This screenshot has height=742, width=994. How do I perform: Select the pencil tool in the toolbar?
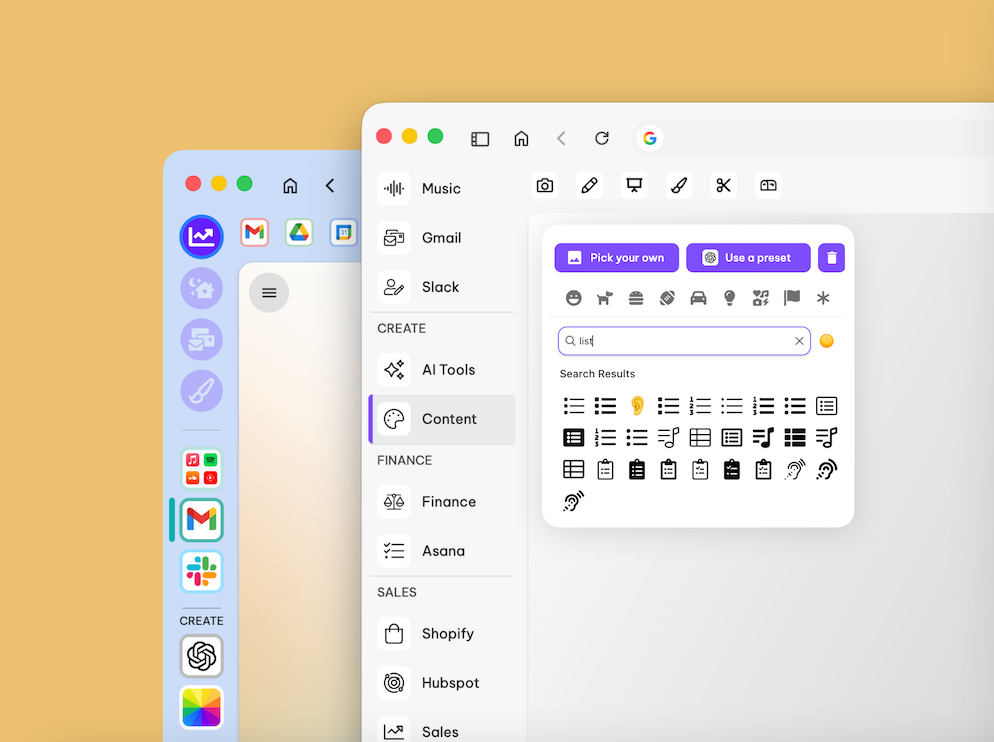[589, 185]
